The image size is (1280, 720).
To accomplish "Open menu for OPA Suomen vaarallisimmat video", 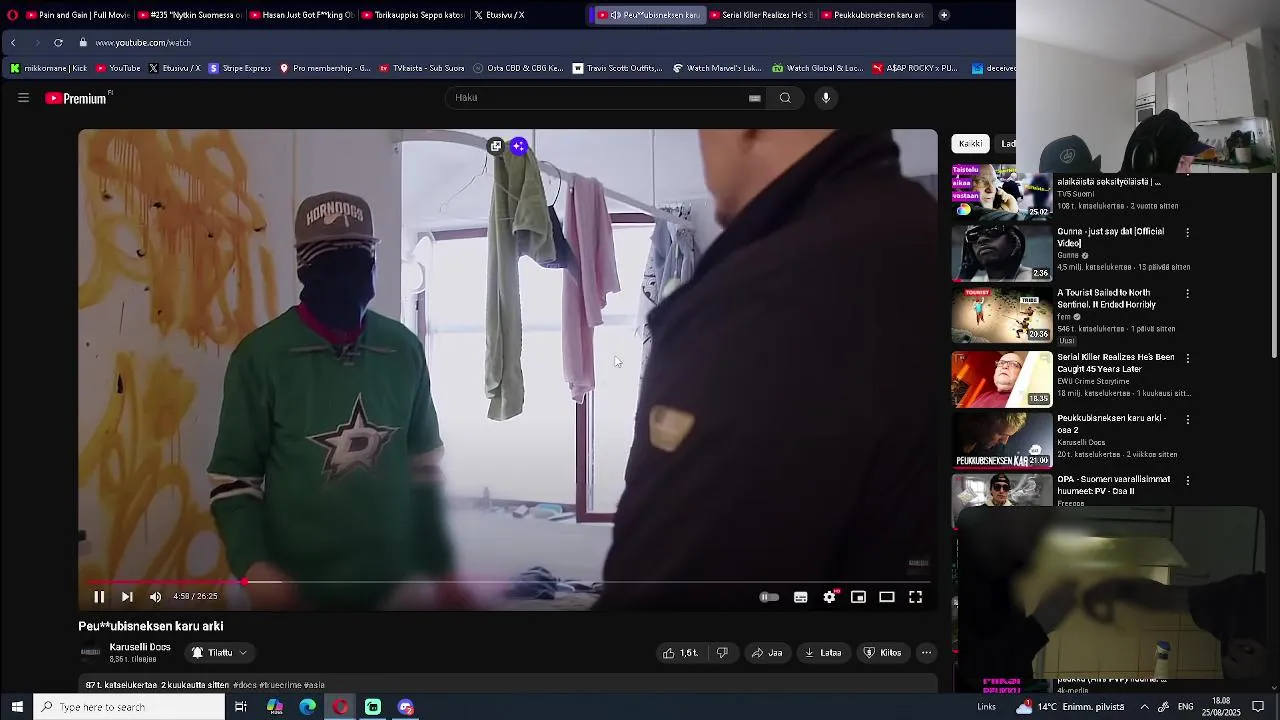I will point(1187,481).
